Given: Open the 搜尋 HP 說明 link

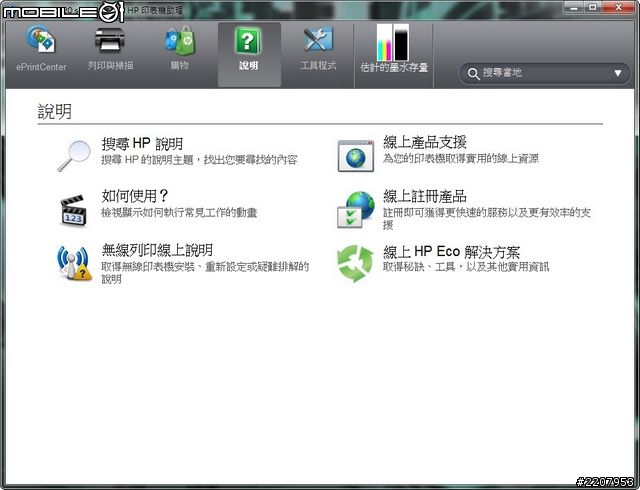Looking at the screenshot, I should 142,144.
